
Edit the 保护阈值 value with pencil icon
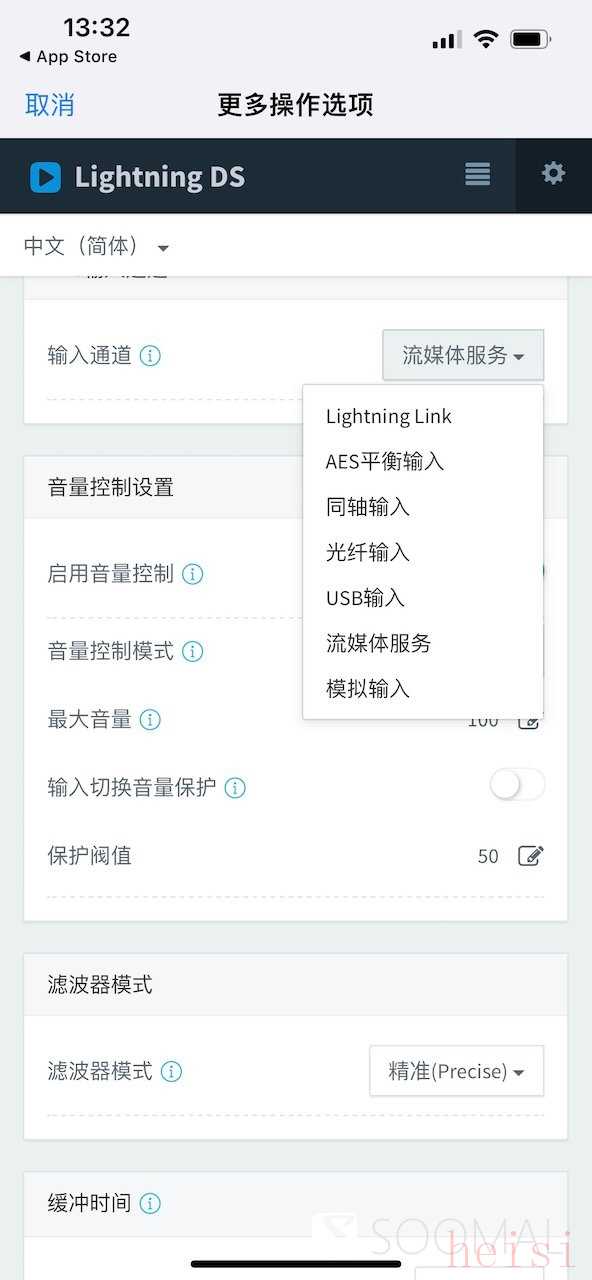[x=531, y=856]
